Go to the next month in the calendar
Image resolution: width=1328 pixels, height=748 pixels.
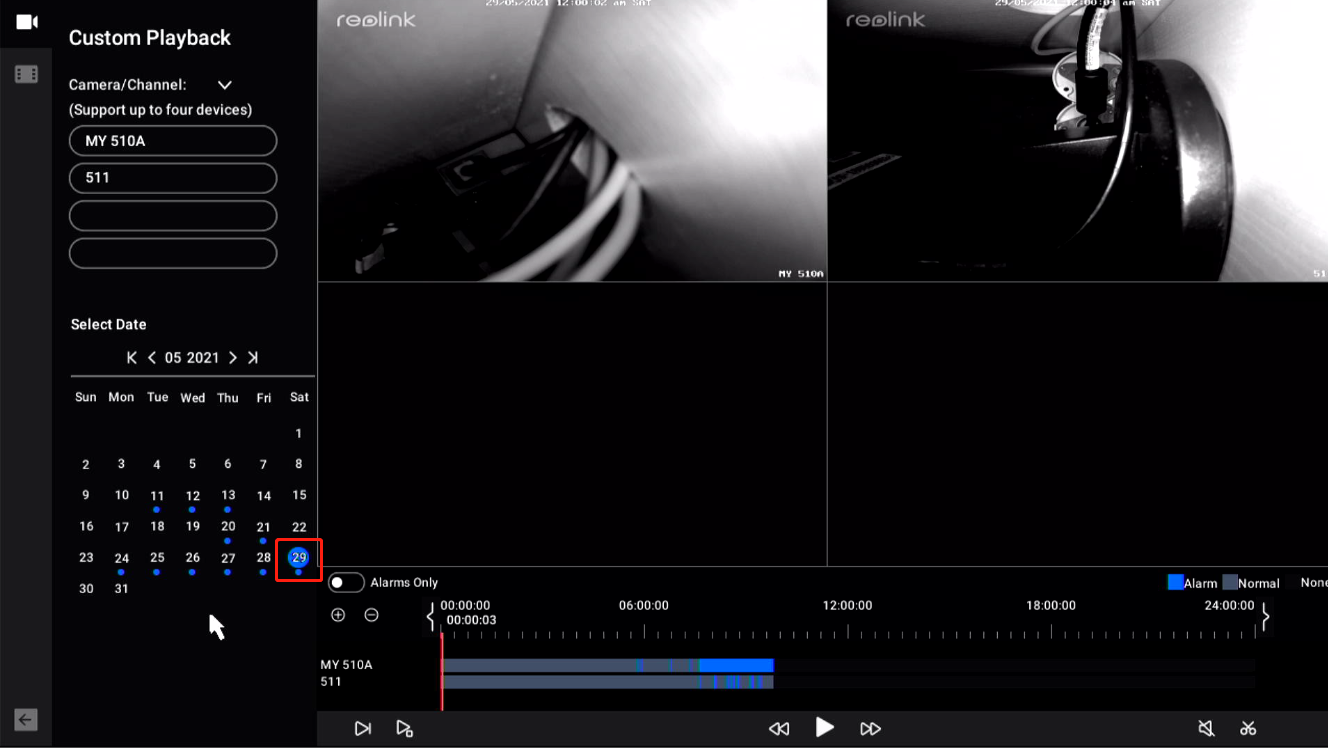click(233, 357)
